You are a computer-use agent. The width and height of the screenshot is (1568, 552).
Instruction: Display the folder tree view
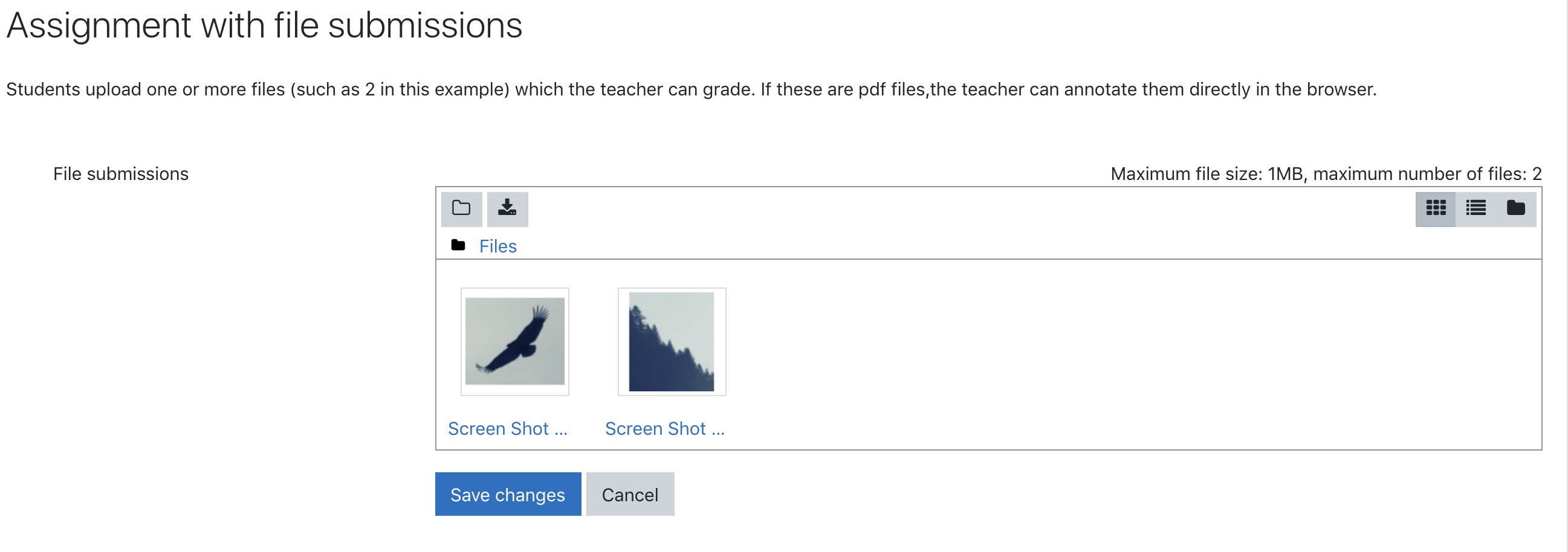(1515, 209)
